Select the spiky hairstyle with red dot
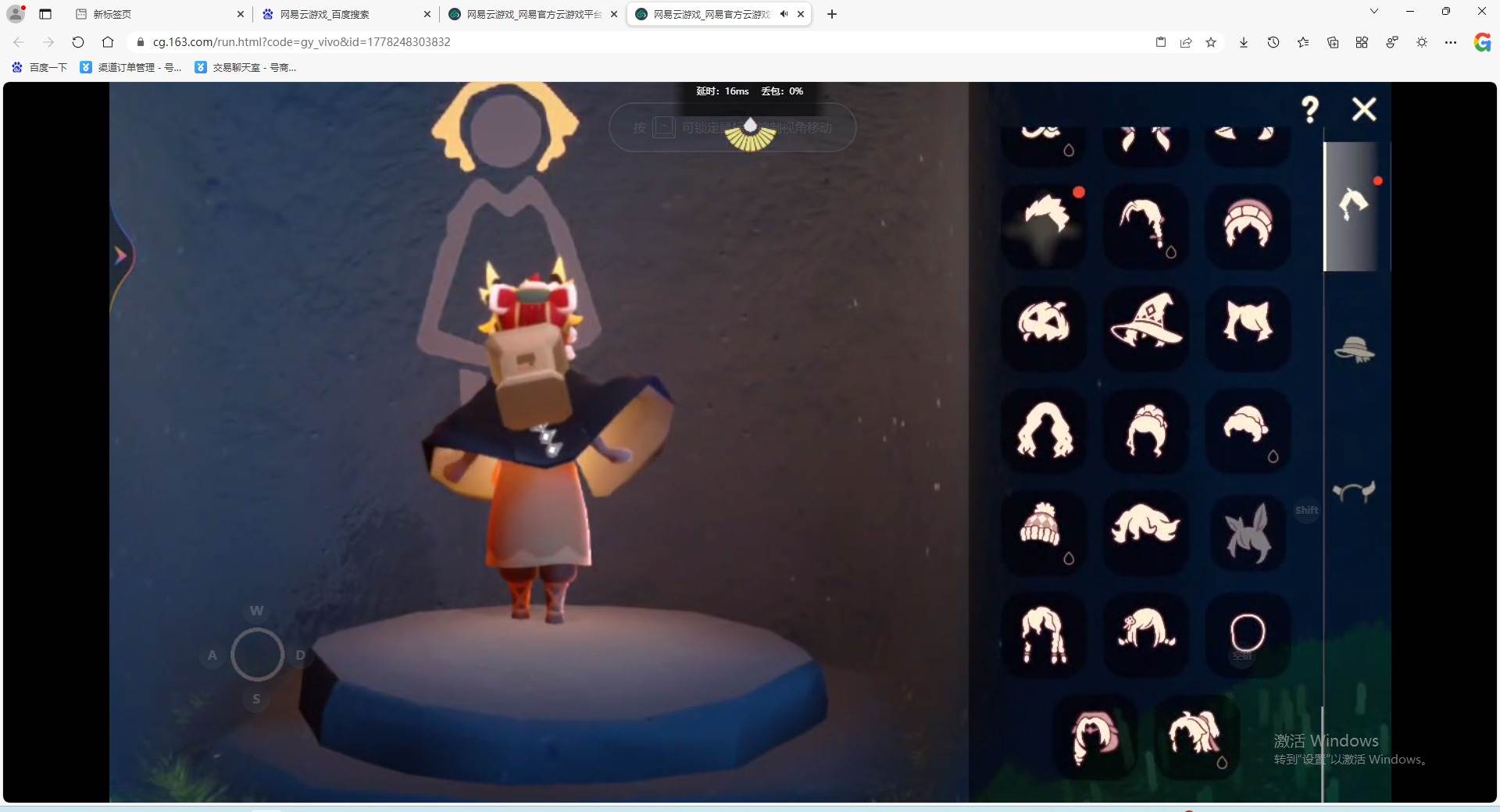 pos(1045,226)
